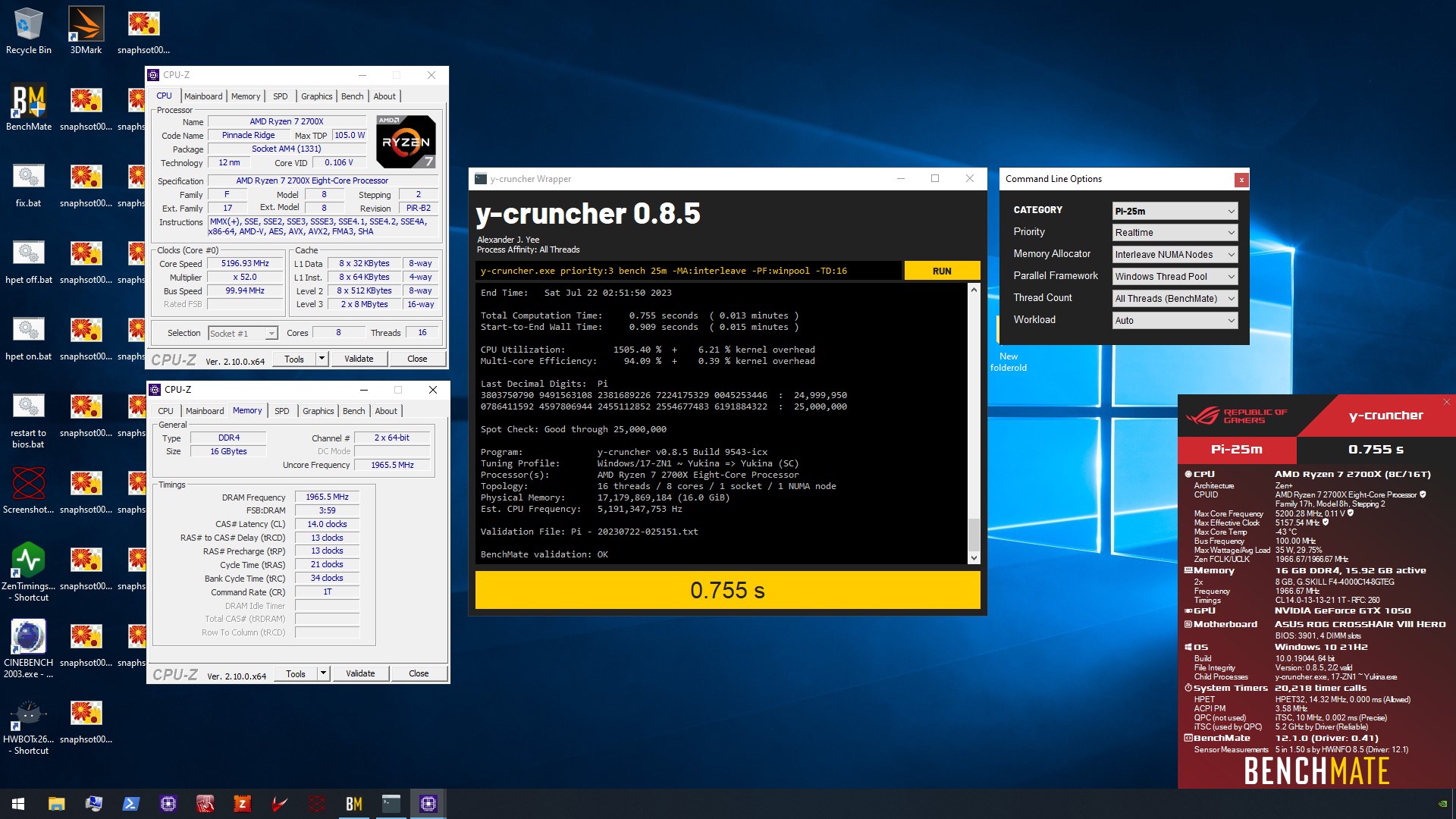Viewport: 1456px width, 819px height.
Task: Expand the Memory Allocator dropdown
Action: pos(1175,255)
